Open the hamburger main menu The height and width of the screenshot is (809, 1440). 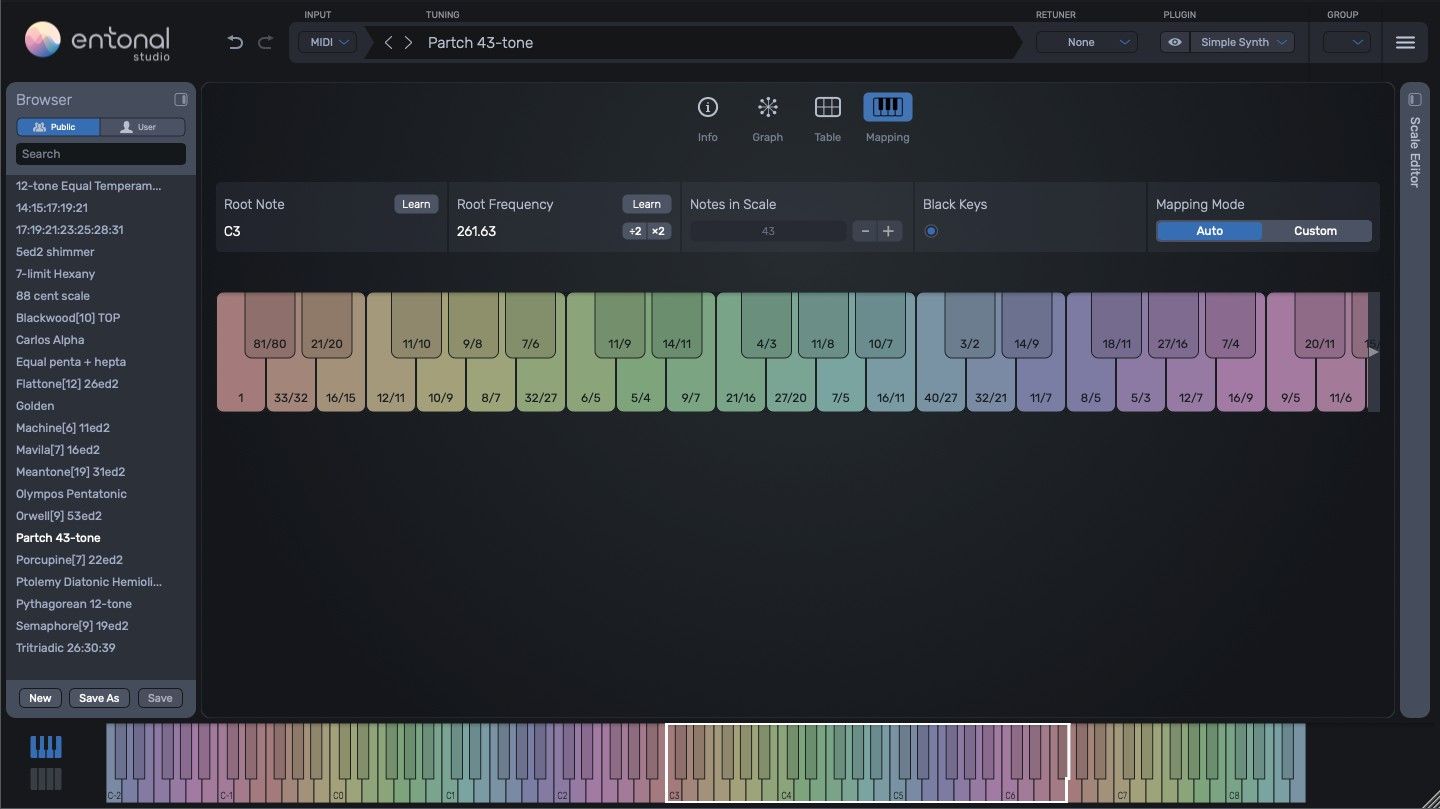(x=1405, y=42)
